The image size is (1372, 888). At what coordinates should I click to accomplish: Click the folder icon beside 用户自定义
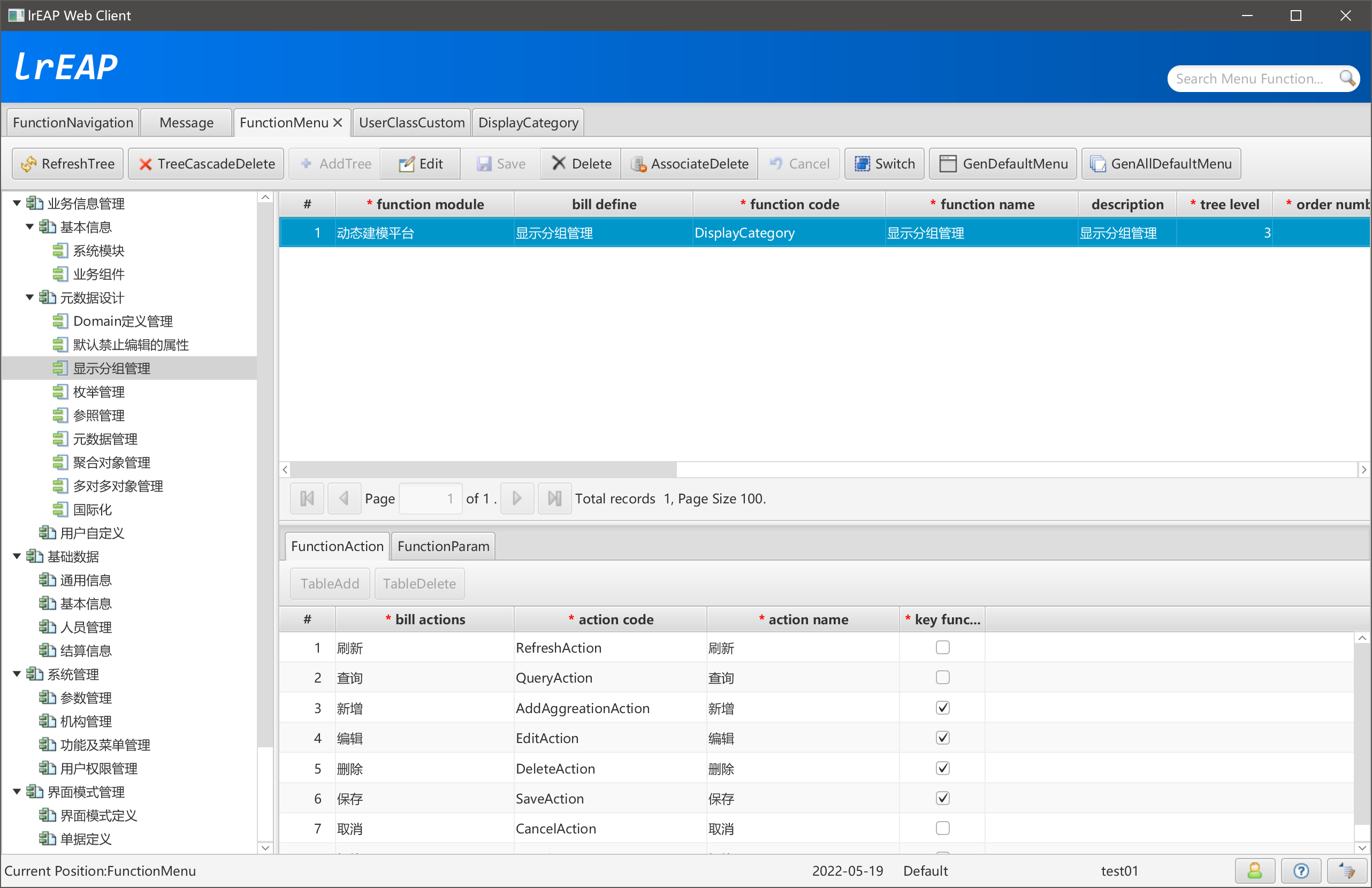coord(47,533)
